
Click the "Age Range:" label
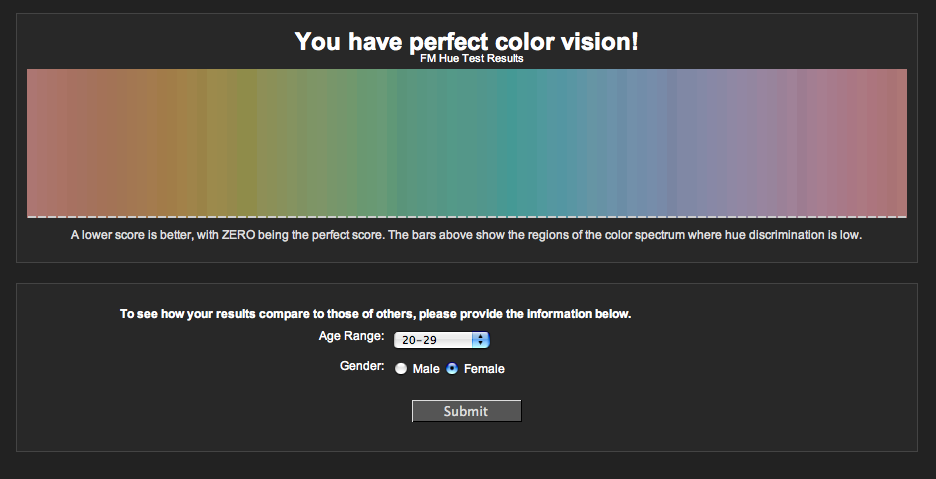point(351,336)
